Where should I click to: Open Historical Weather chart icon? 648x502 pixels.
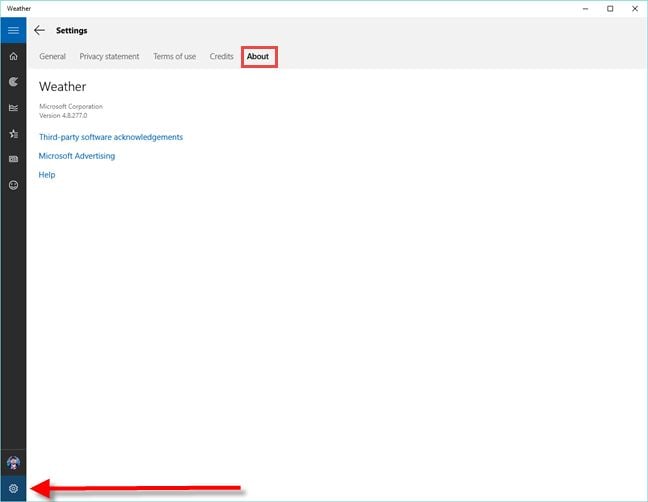pyautogui.click(x=13, y=108)
